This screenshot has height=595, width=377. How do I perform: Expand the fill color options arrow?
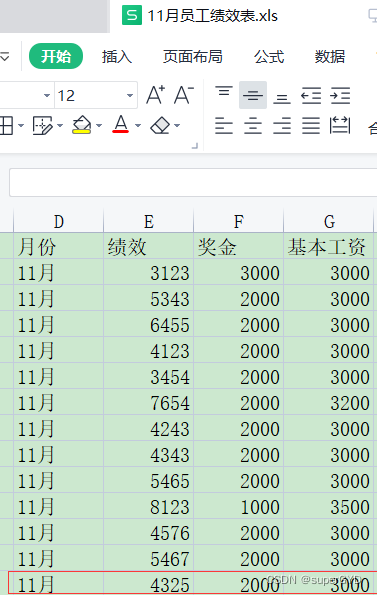[99, 125]
